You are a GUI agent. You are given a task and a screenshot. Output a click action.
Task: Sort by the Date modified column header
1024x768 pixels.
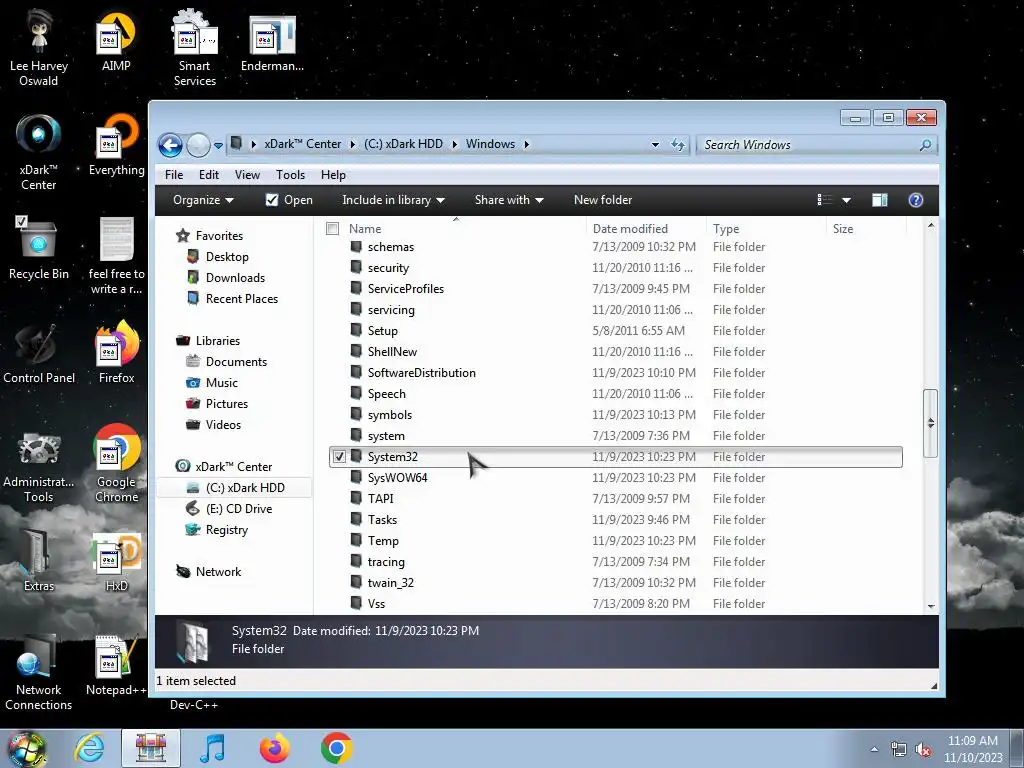click(x=647, y=229)
